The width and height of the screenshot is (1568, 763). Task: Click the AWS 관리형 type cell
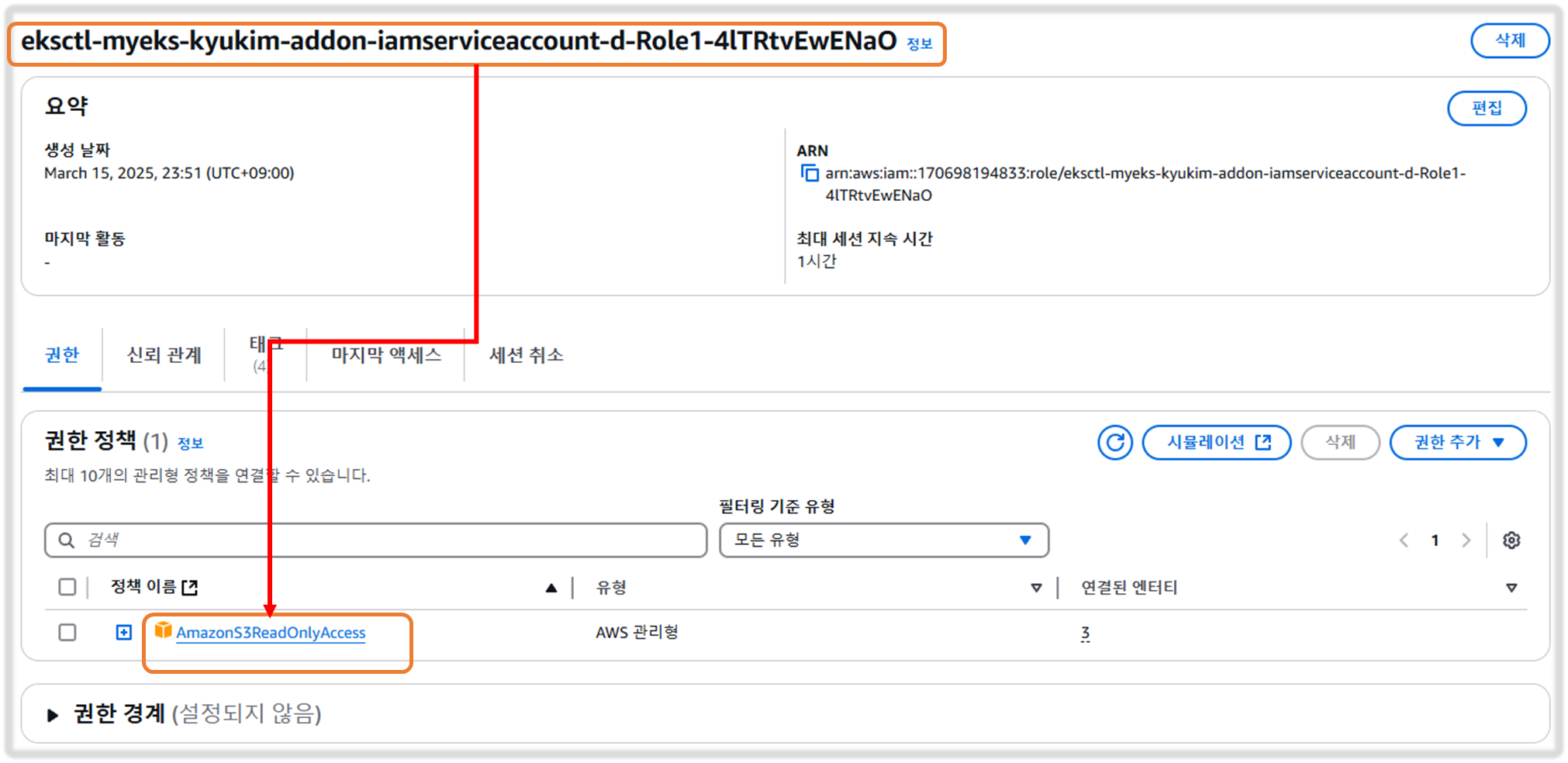[x=637, y=633]
